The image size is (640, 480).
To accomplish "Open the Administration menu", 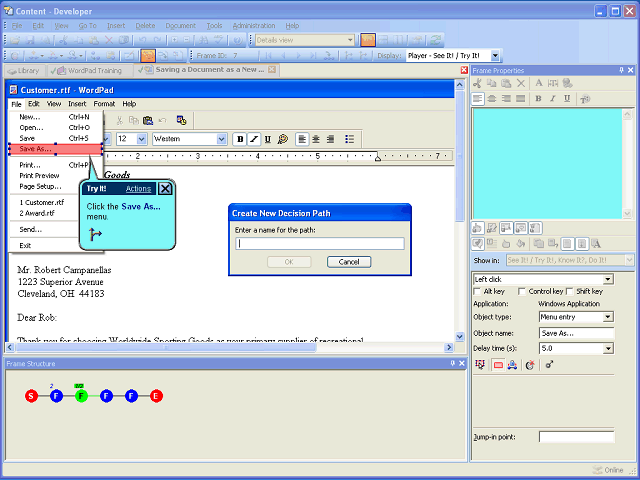I will pyautogui.click(x=253, y=26).
